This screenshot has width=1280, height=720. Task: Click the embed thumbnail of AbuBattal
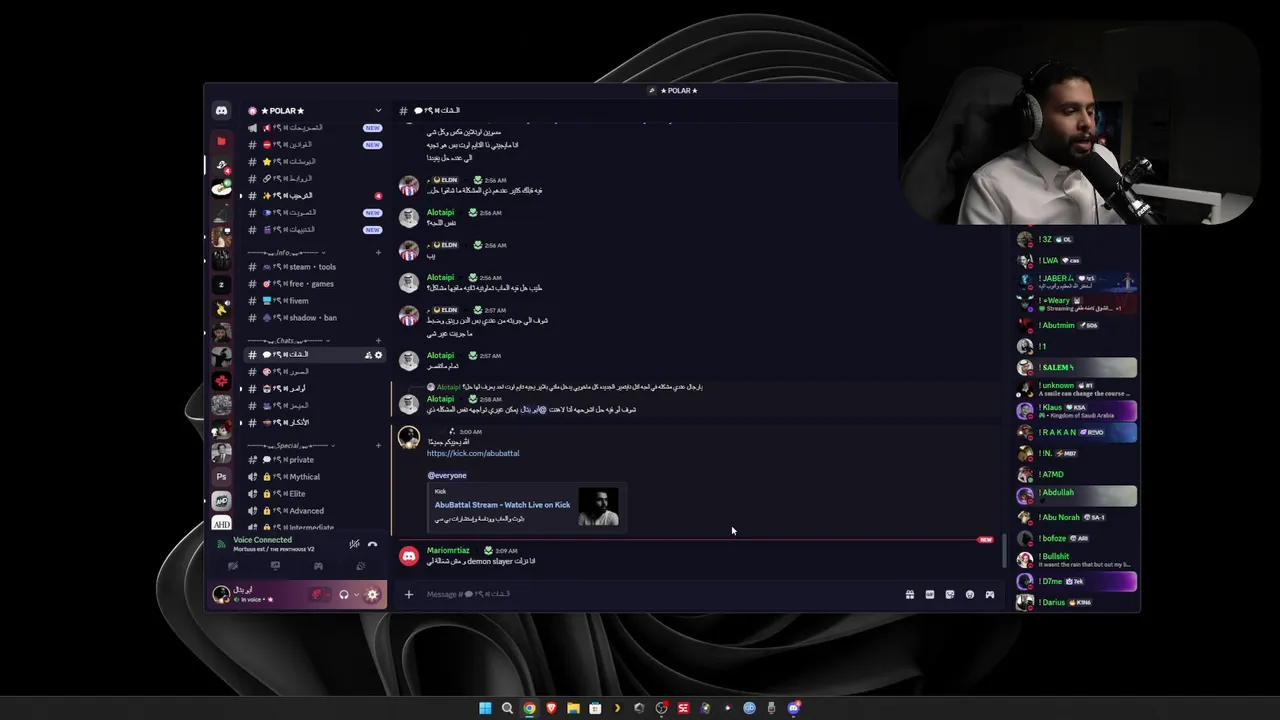pyautogui.click(x=598, y=507)
